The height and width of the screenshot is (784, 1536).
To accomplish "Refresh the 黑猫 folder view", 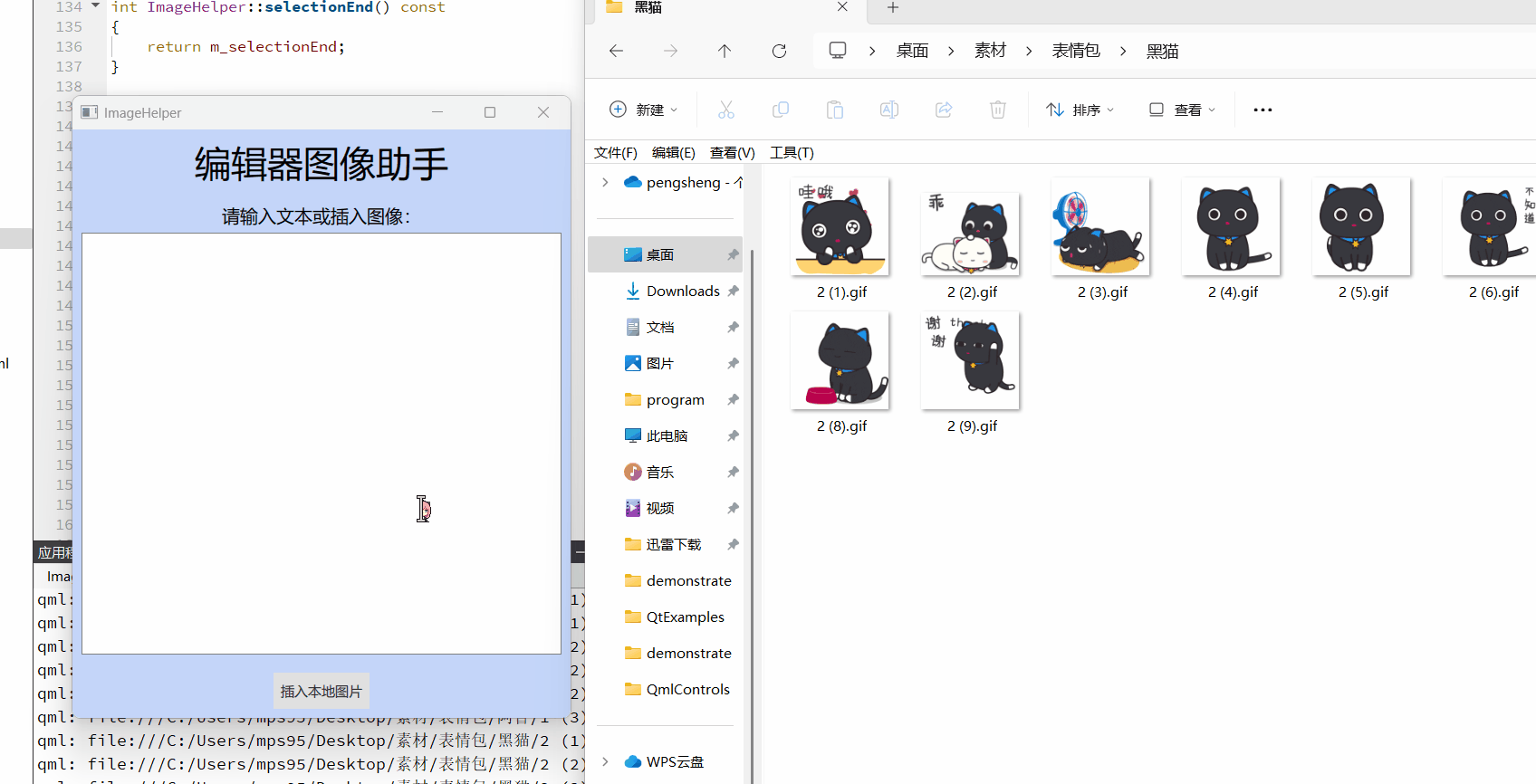I will pyautogui.click(x=779, y=51).
